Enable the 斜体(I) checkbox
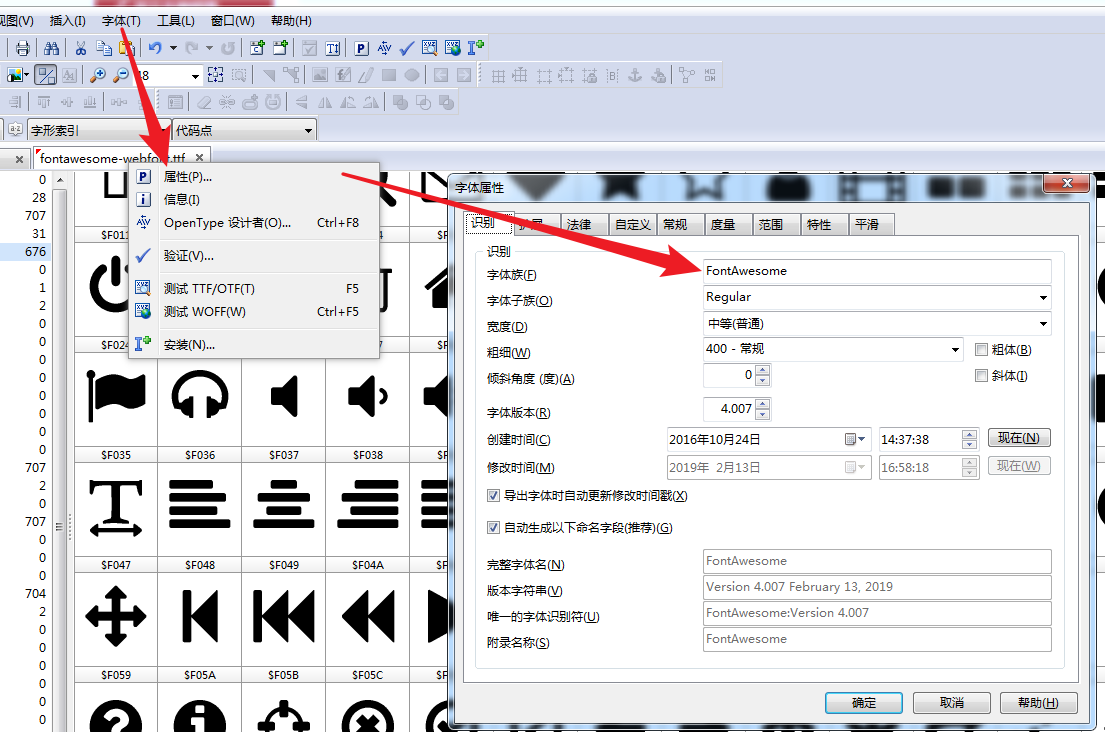The height and width of the screenshot is (732, 1105). [980, 374]
